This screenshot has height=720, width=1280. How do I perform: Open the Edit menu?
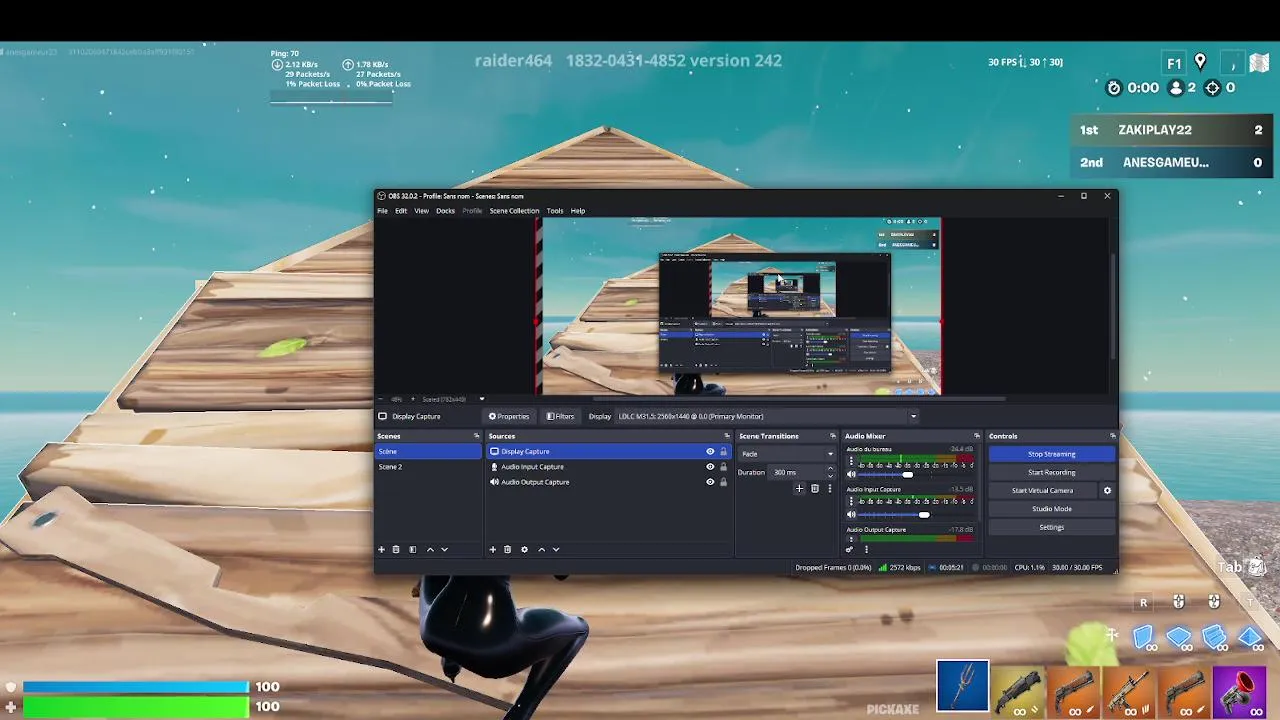tap(401, 211)
